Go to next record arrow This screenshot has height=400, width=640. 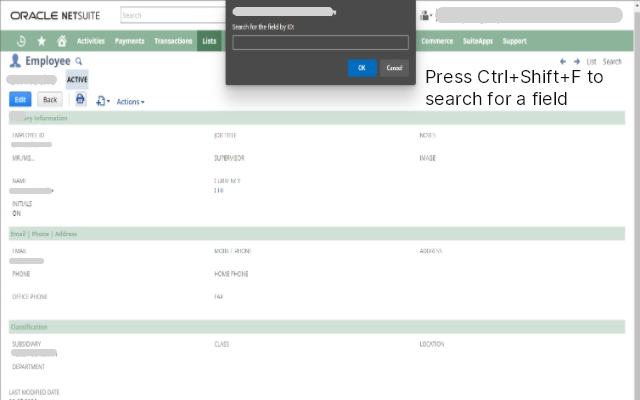coord(577,62)
